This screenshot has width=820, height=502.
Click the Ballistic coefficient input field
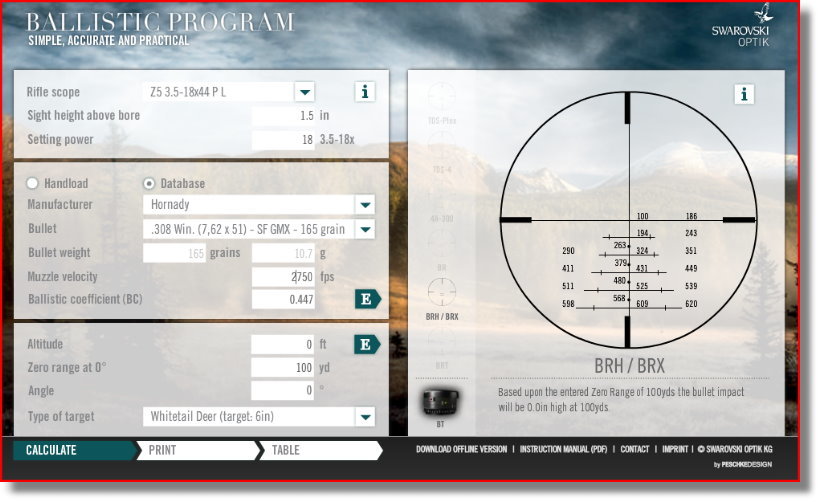click(283, 300)
